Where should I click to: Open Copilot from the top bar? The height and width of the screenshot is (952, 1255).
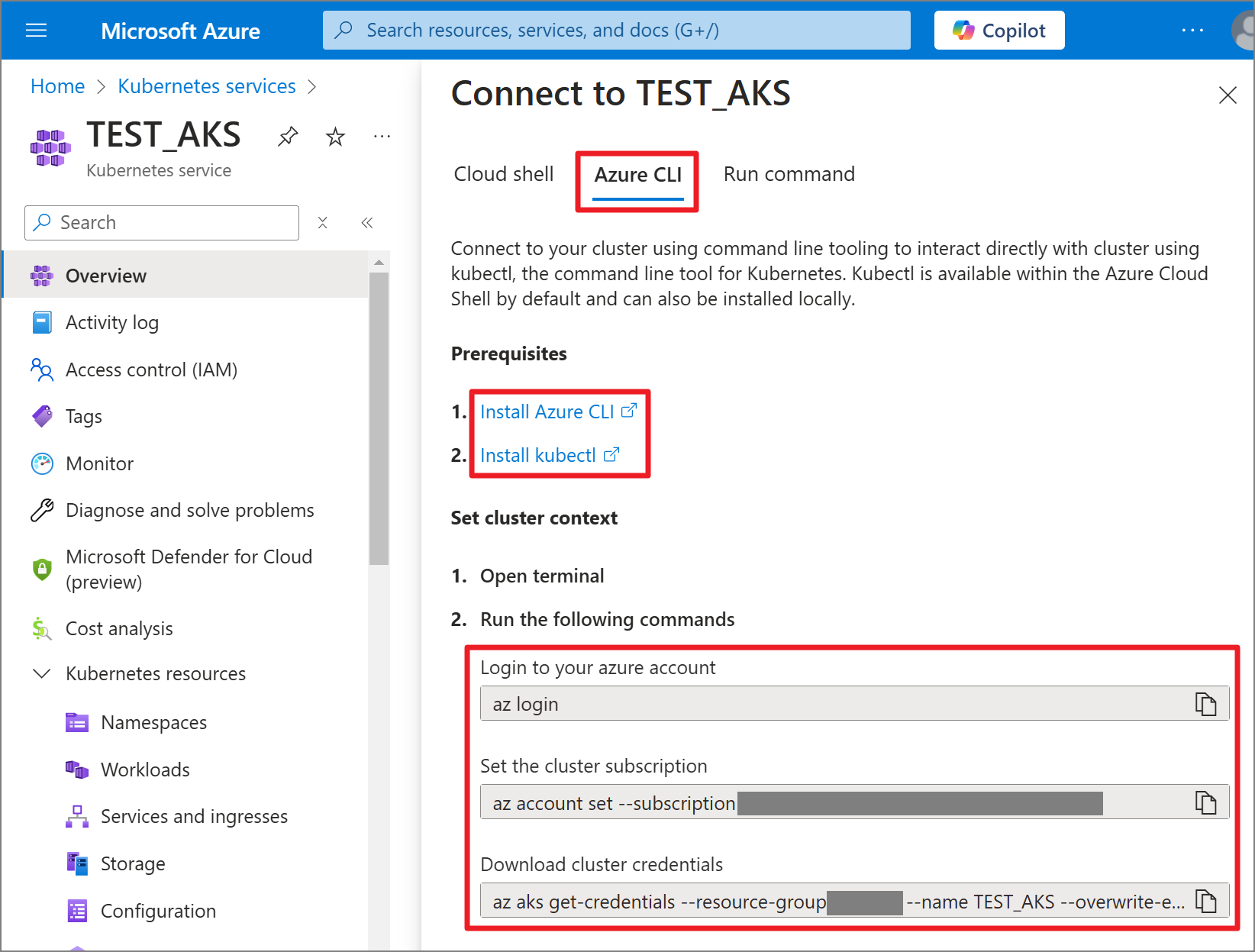[999, 31]
